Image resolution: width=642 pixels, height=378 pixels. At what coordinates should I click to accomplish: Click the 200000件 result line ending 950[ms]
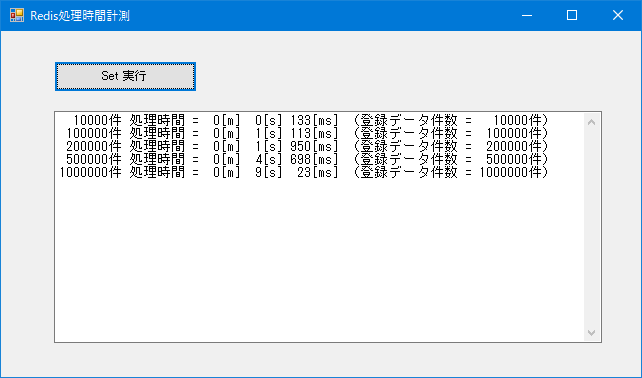(x=307, y=146)
